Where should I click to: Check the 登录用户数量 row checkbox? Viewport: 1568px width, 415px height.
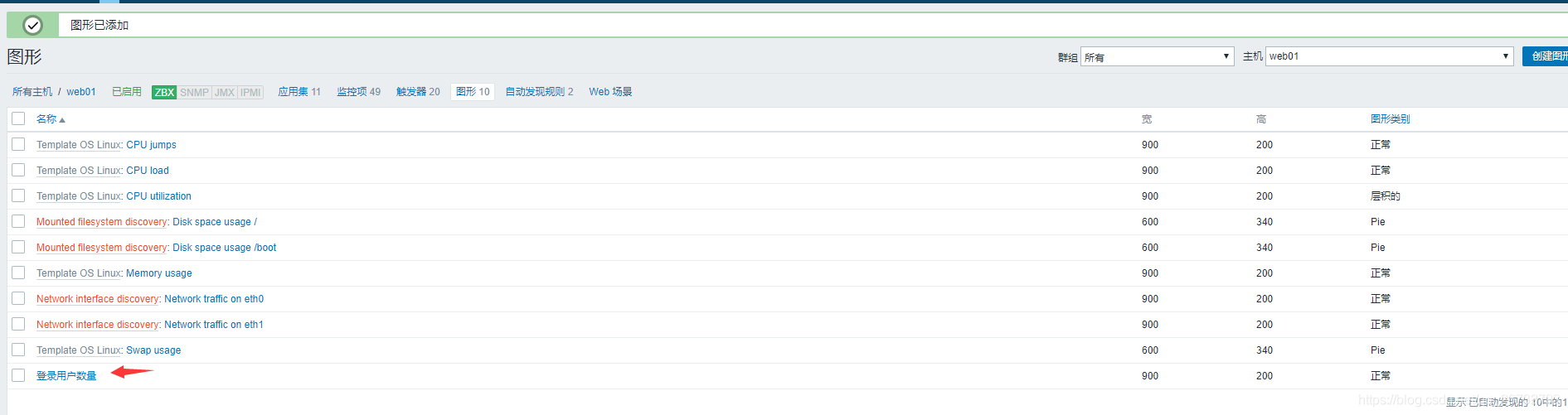pyautogui.click(x=18, y=375)
